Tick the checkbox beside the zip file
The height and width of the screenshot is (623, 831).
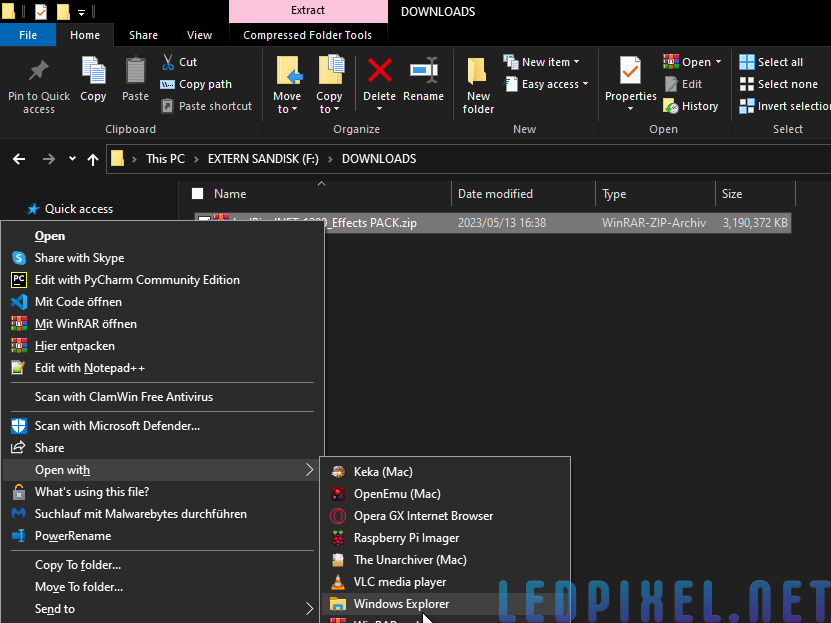tap(204, 222)
